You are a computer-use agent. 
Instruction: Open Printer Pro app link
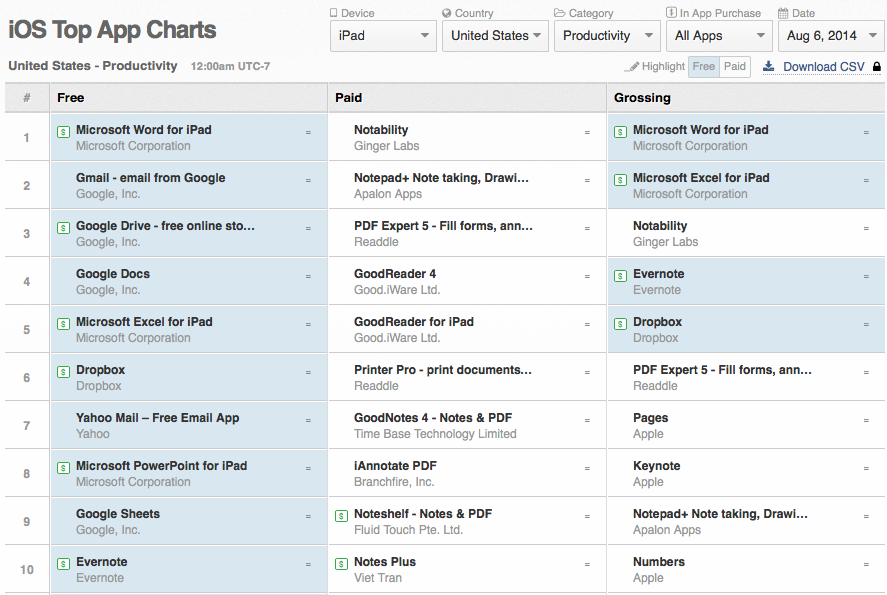(x=443, y=370)
